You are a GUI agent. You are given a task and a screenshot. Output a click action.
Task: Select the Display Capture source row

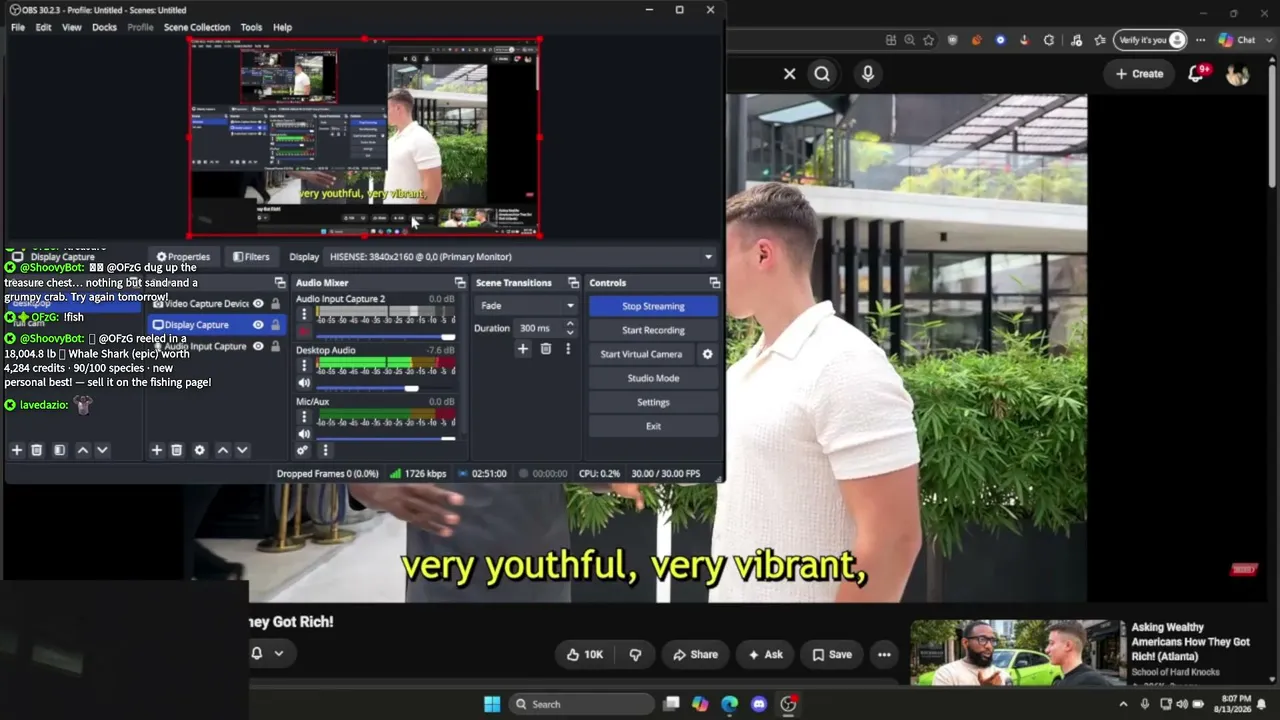(x=217, y=325)
